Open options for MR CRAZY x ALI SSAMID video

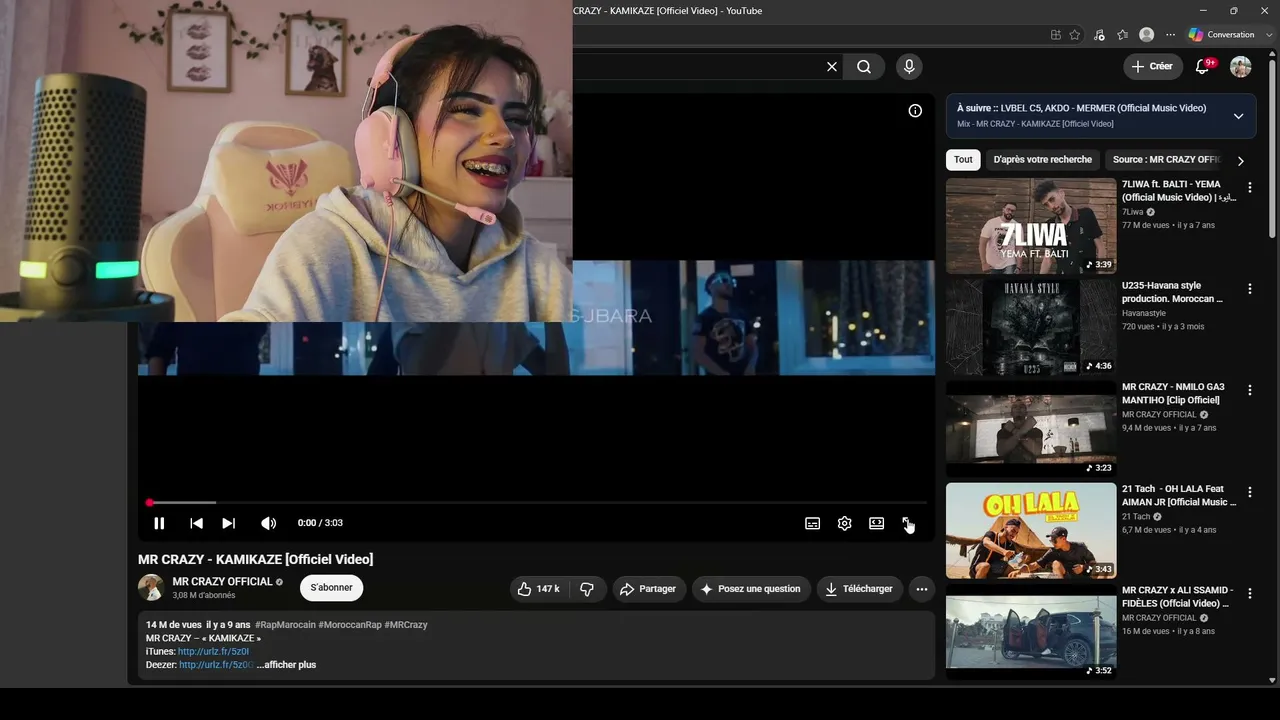click(x=1249, y=593)
